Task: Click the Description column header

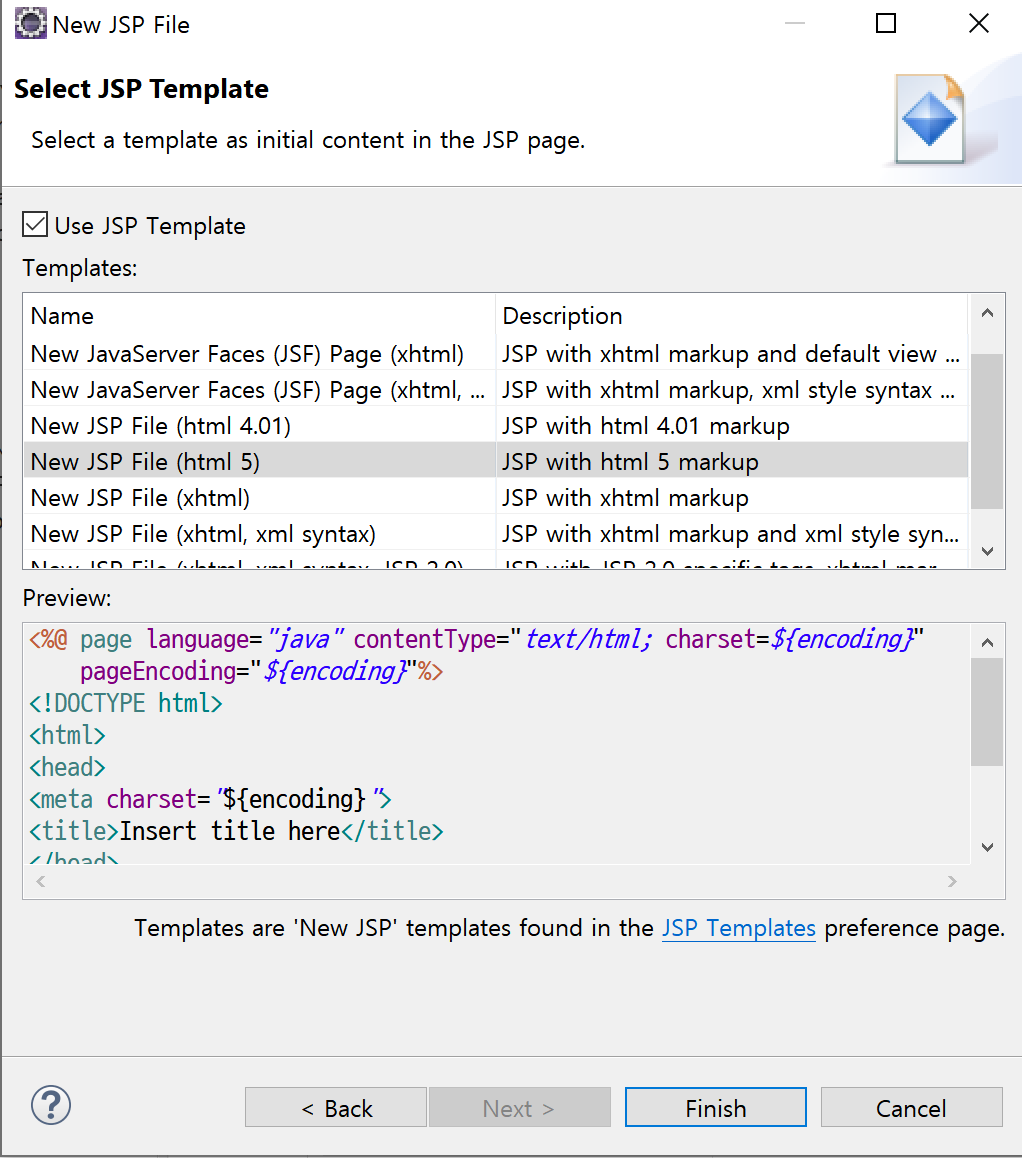Action: coord(732,315)
